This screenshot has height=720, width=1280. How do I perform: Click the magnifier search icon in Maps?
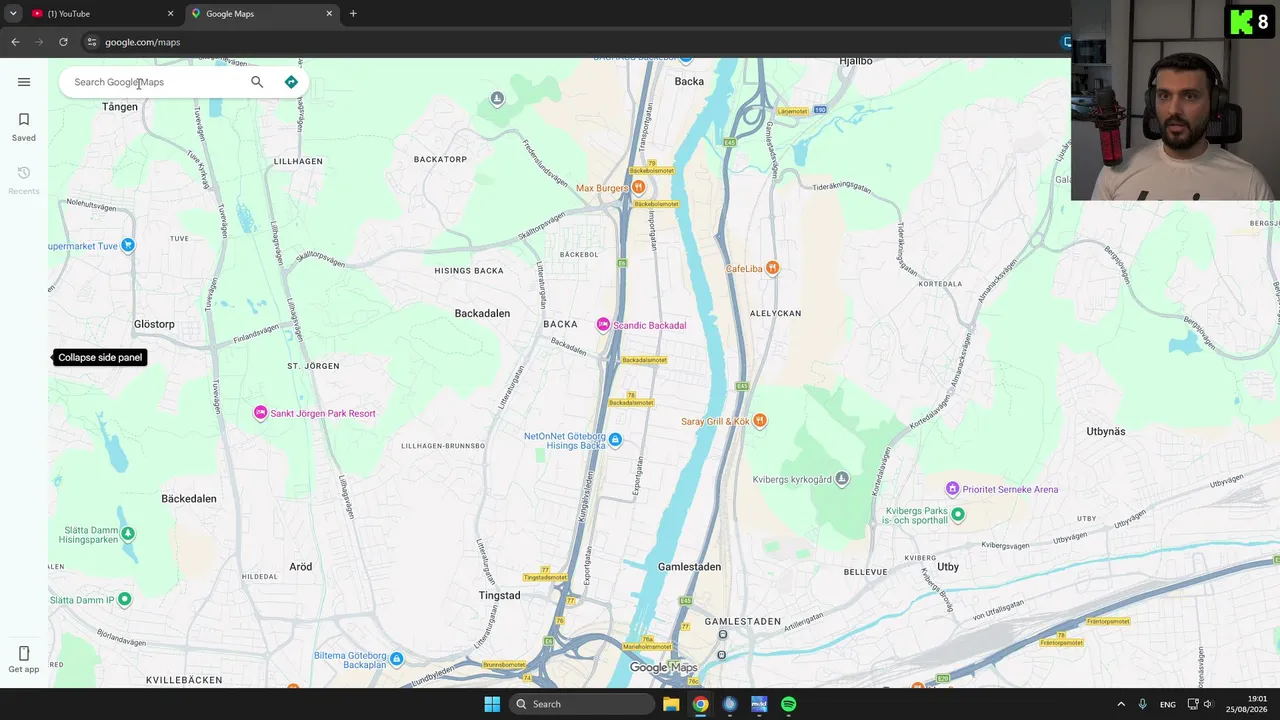coord(257,82)
